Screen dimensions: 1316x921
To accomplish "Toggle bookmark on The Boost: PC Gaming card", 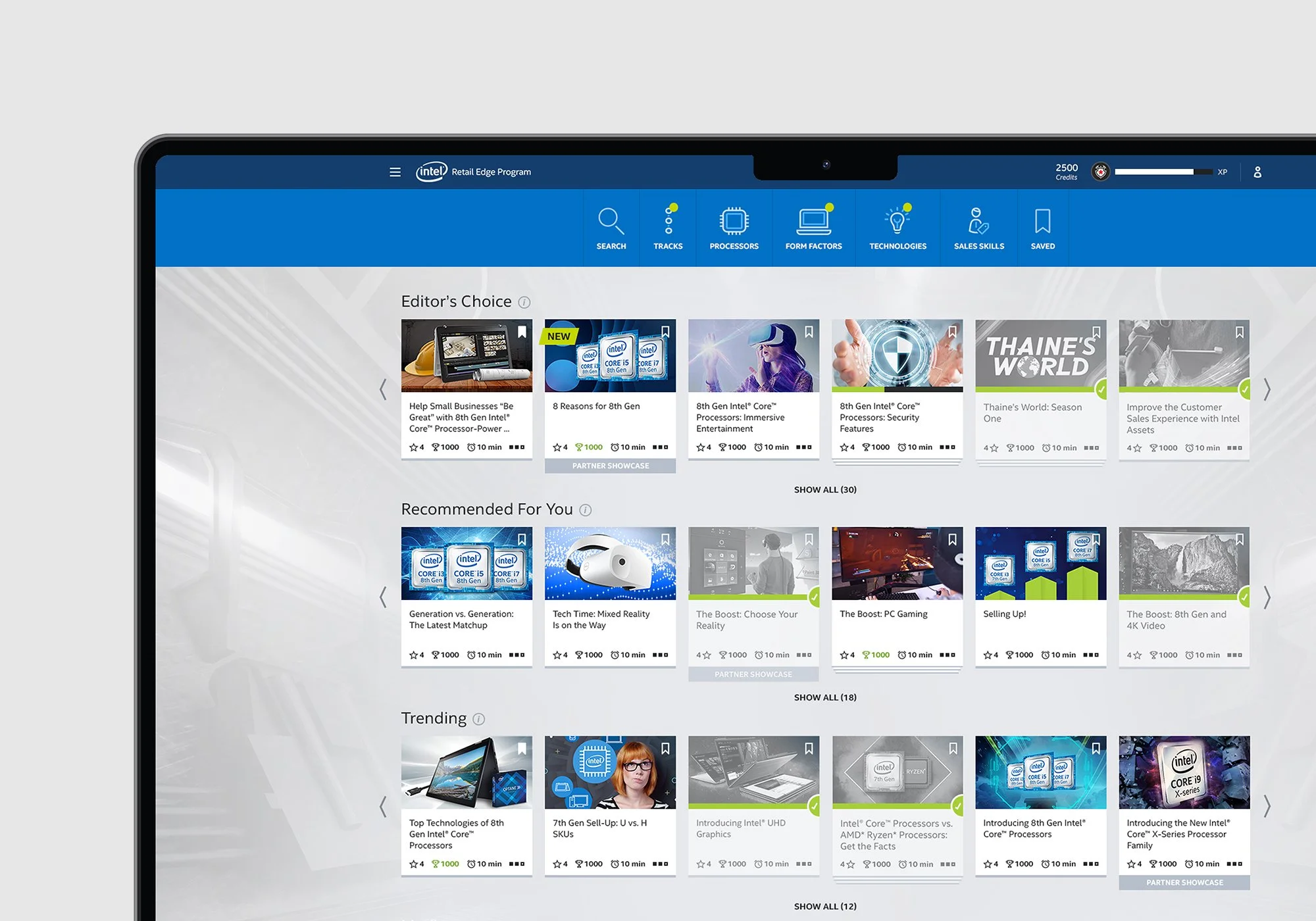I will tap(952, 539).
